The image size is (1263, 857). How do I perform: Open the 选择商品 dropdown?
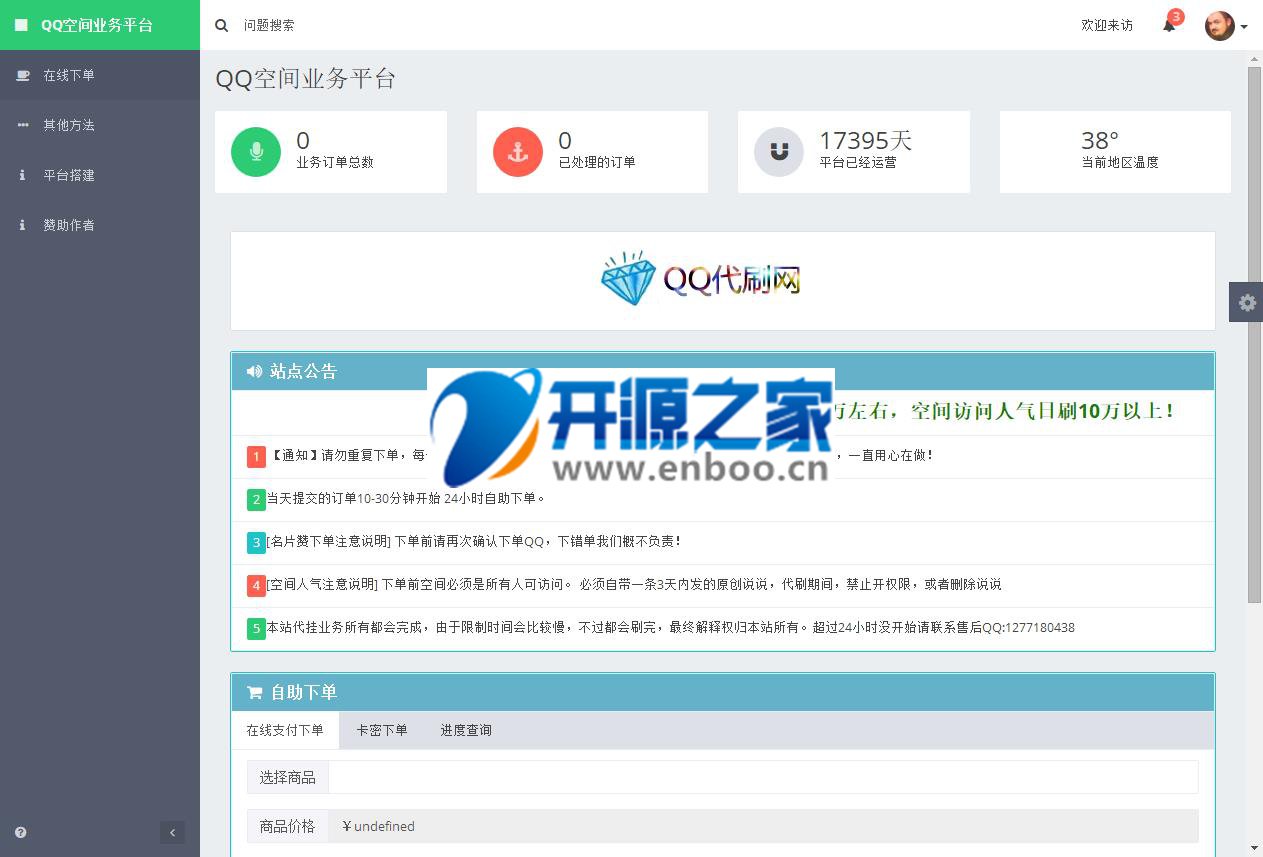coord(763,777)
